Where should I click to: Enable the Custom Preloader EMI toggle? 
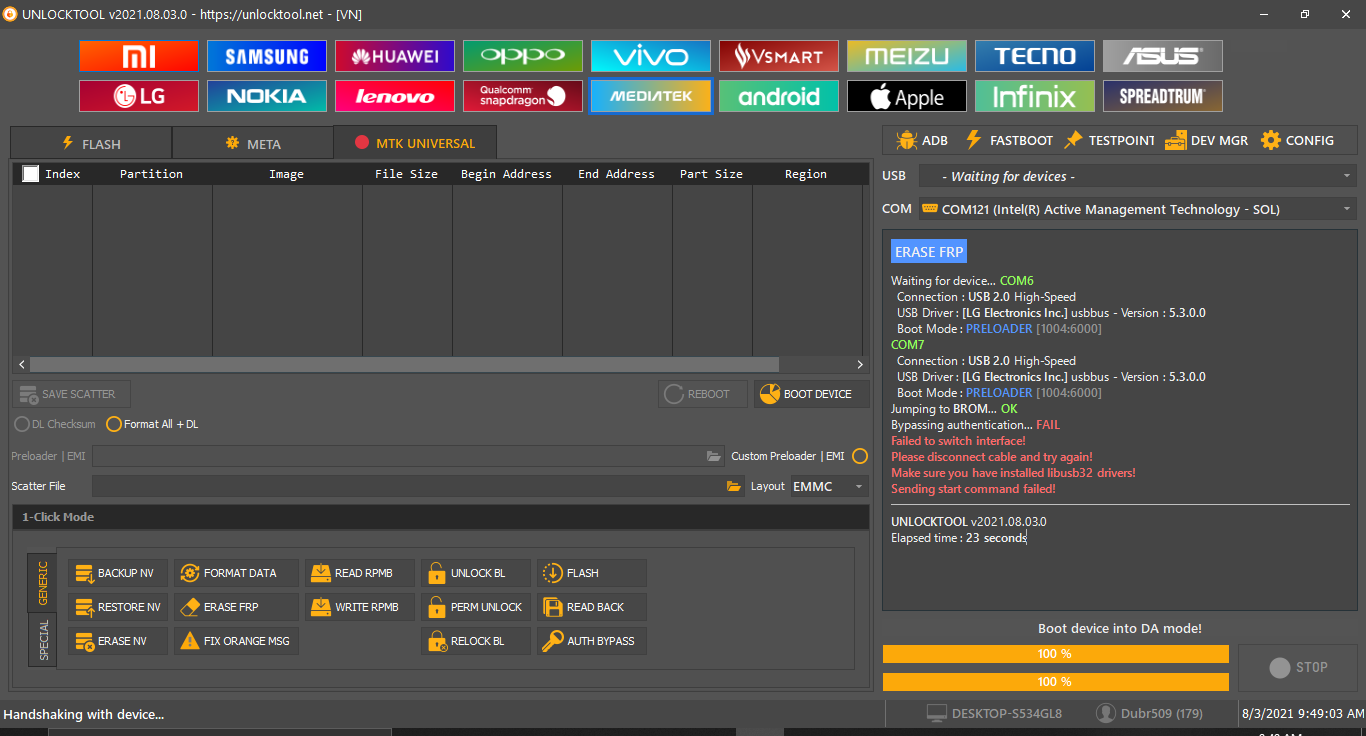coord(860,456)
